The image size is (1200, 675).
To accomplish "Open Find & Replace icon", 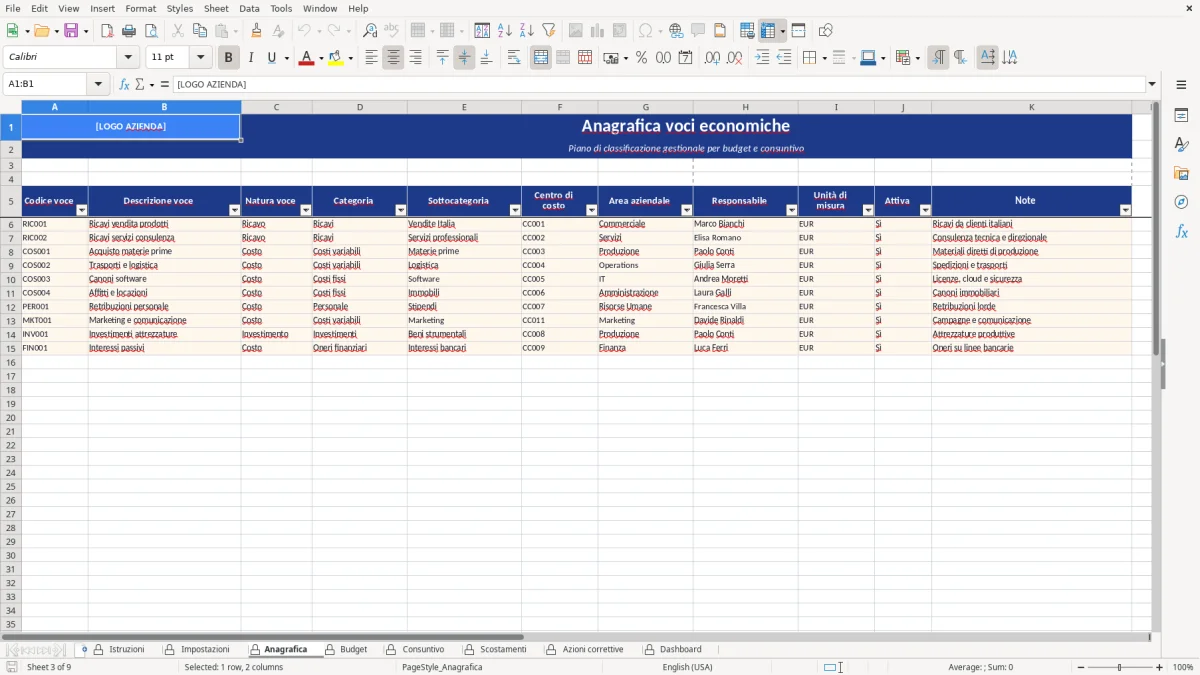I will 370,31.
